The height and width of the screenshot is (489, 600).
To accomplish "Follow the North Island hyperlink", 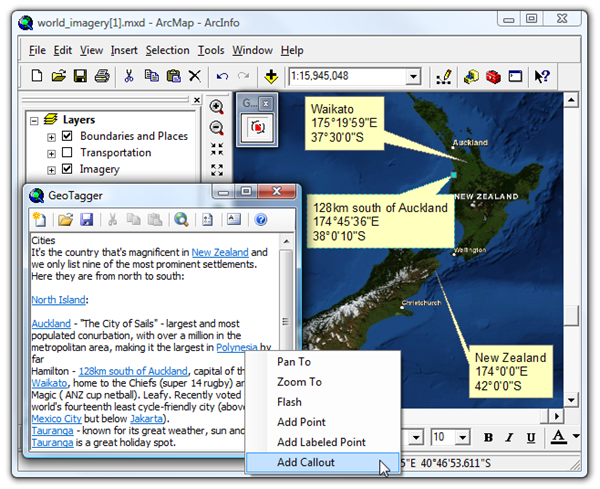I will pos(59,300).
